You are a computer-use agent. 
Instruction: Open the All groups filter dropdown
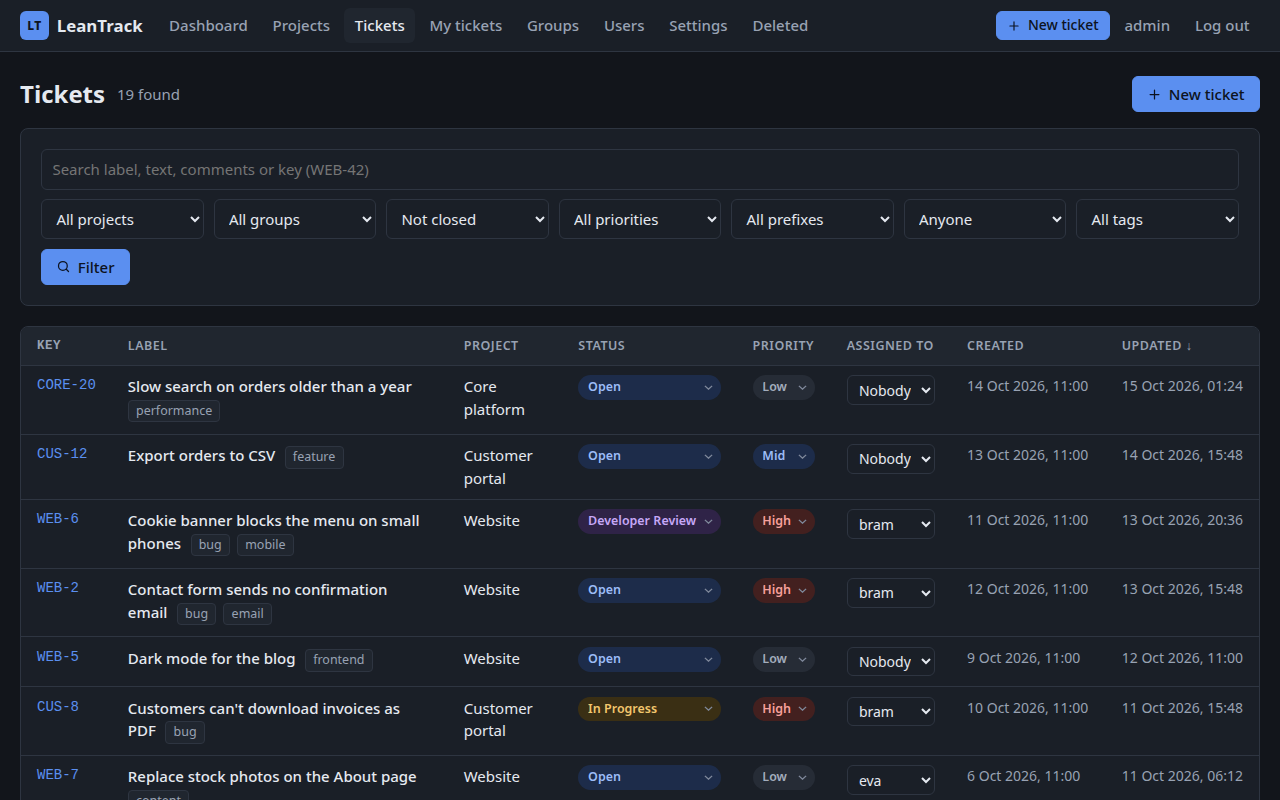click(x=295, y=220)
